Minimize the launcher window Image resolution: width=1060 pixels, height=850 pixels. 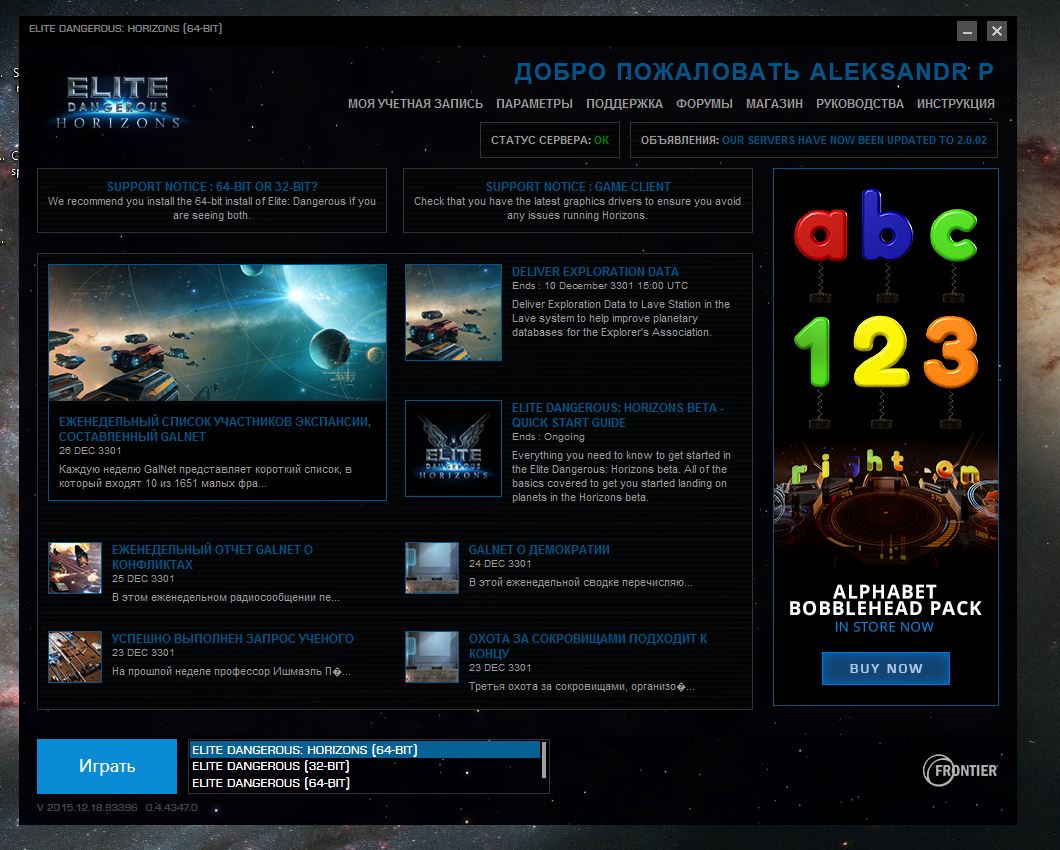(x=967, y=31)
